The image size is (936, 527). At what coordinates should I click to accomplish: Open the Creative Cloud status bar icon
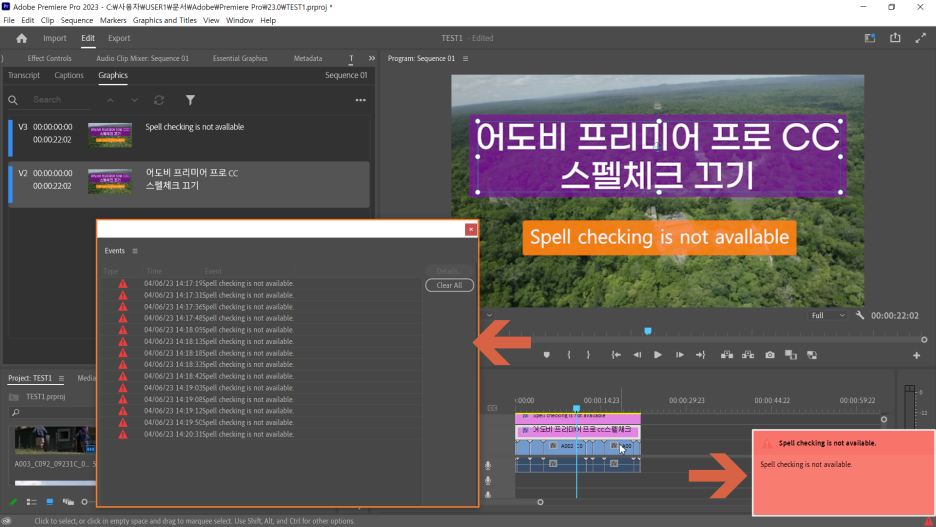click(x=7, y=521)
